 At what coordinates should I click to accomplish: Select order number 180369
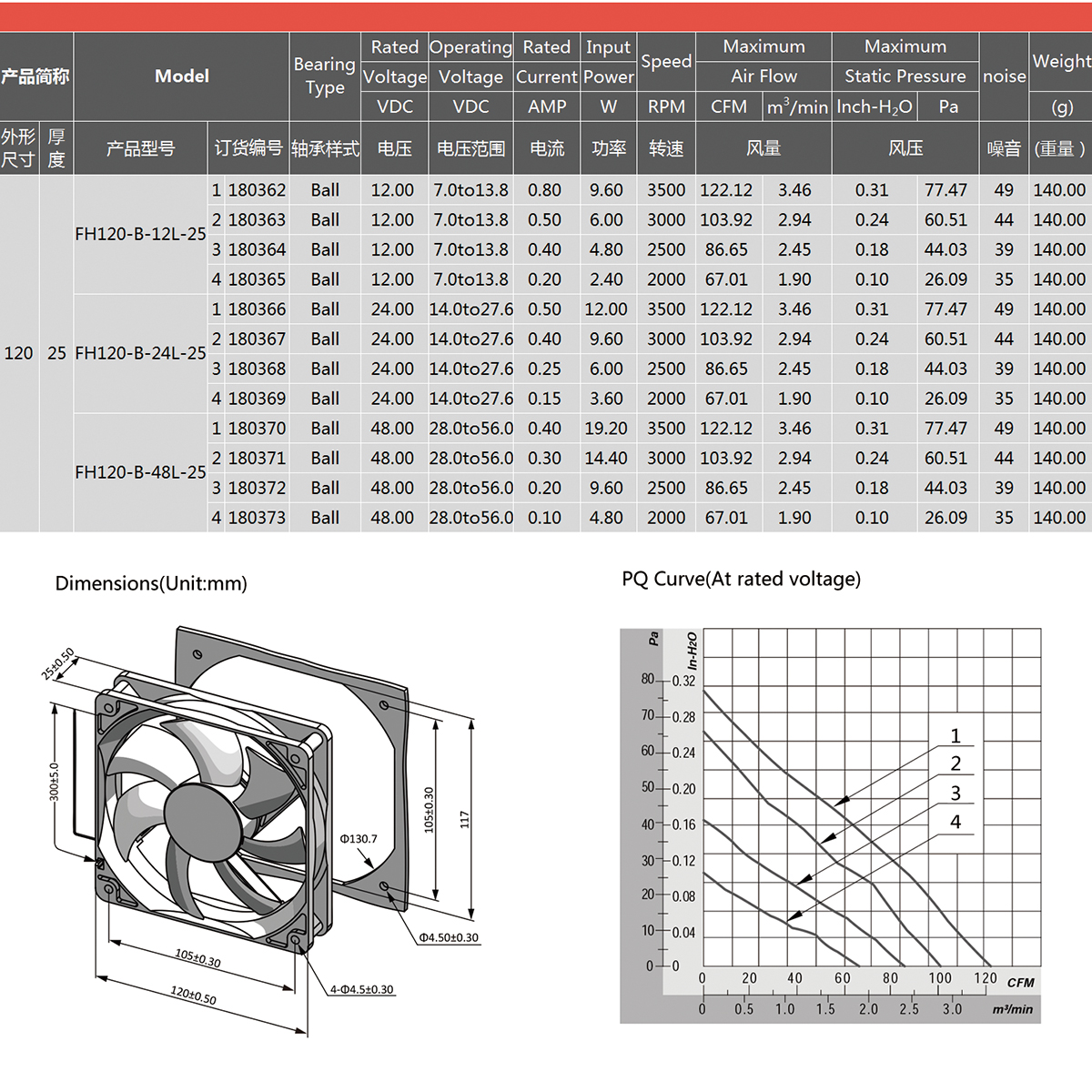(257, 399)
